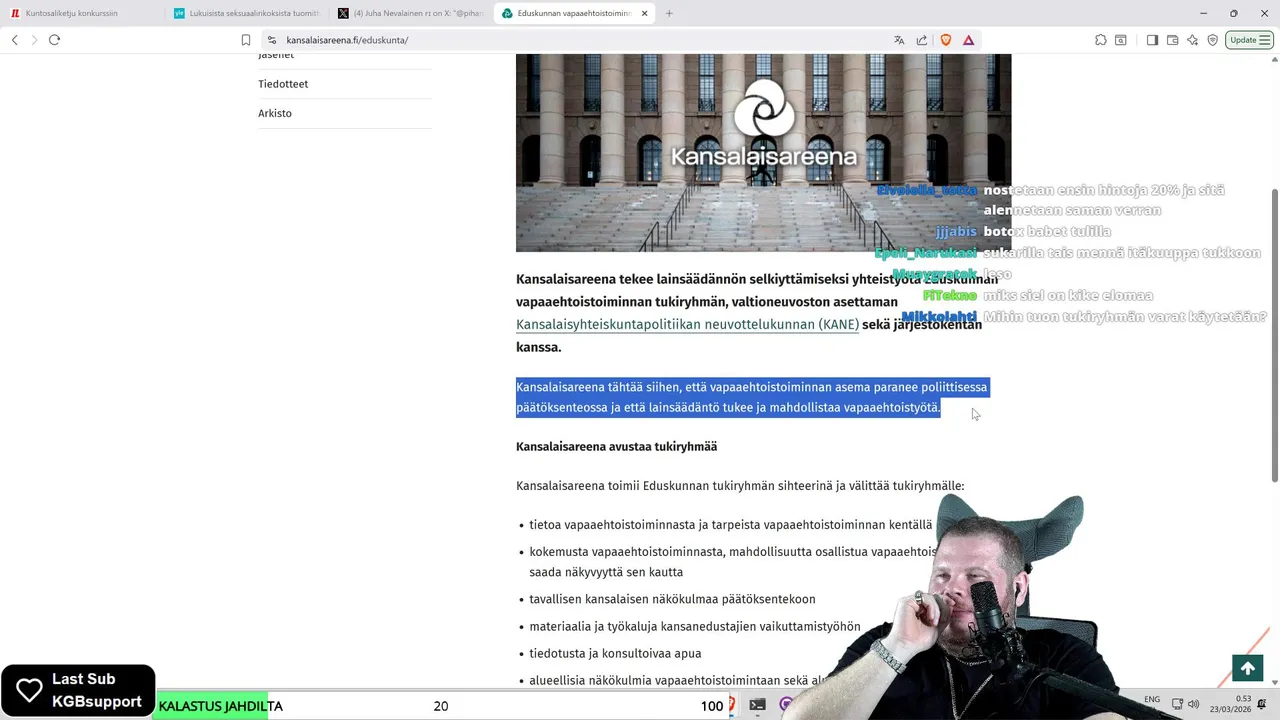Open the page translate icon

pyautogui.click(x=899, y=40)
